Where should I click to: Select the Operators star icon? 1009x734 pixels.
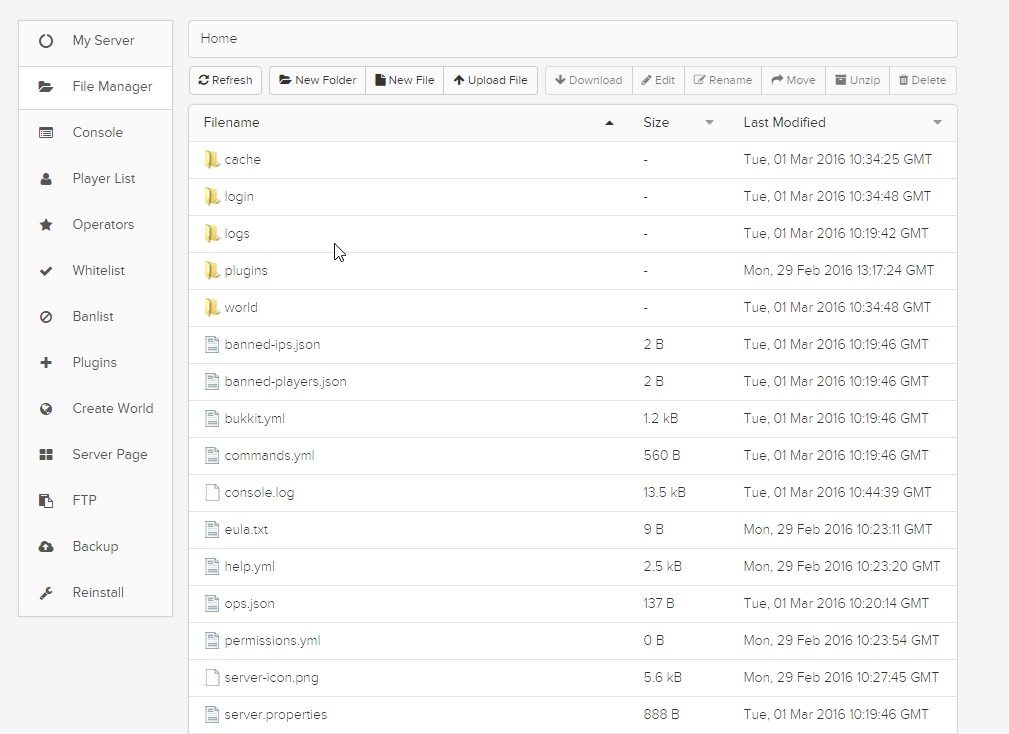tap(46, 225)
